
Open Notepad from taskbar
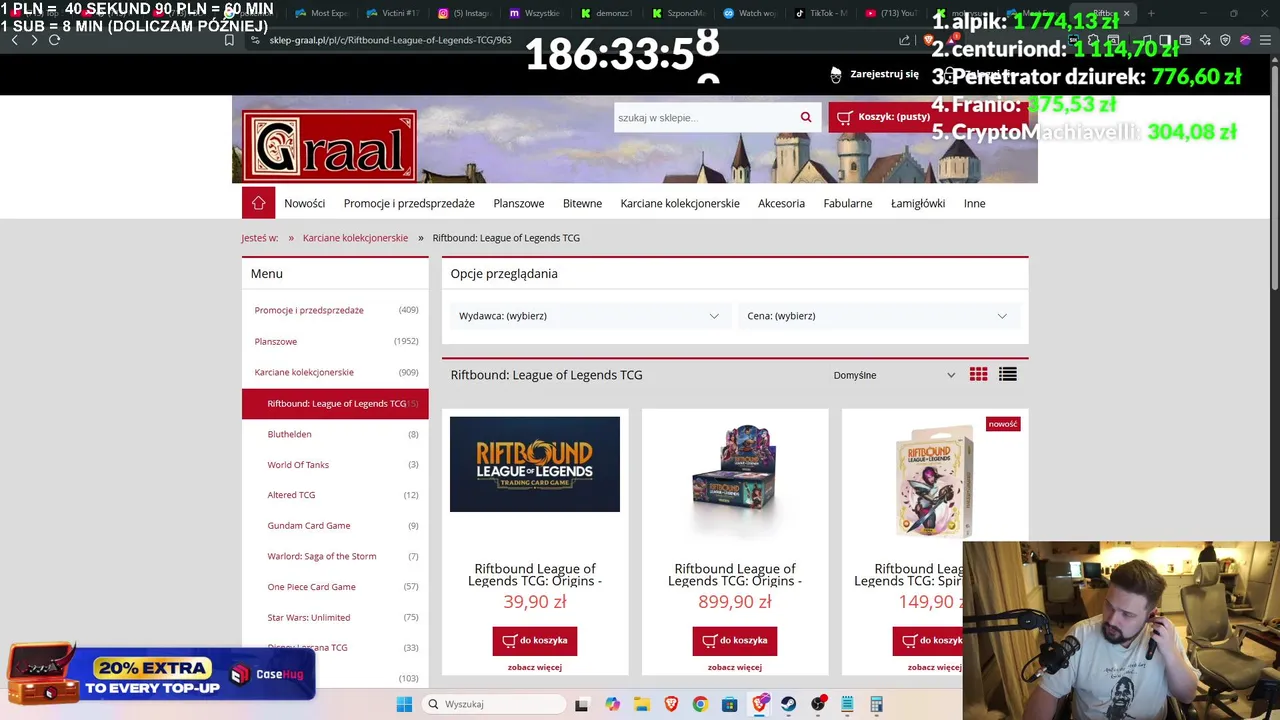(847, 704)
